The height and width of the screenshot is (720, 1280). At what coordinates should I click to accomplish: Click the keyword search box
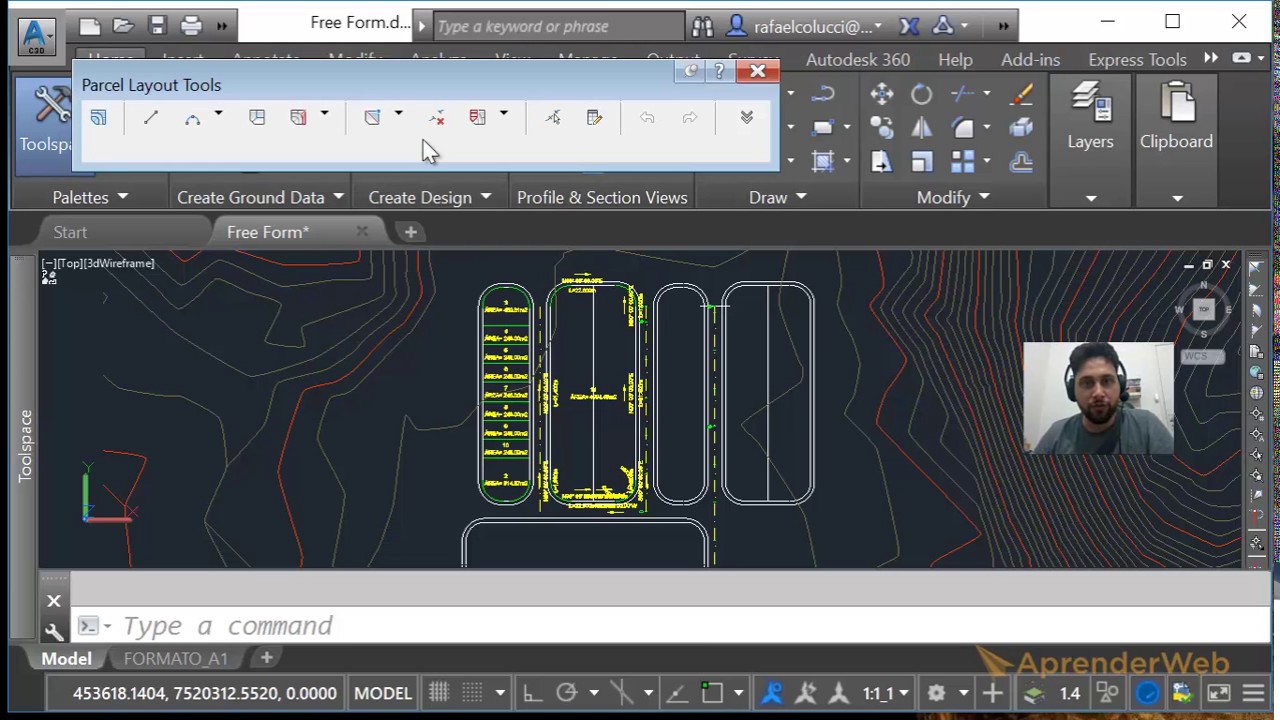click(x=559, y=26)
